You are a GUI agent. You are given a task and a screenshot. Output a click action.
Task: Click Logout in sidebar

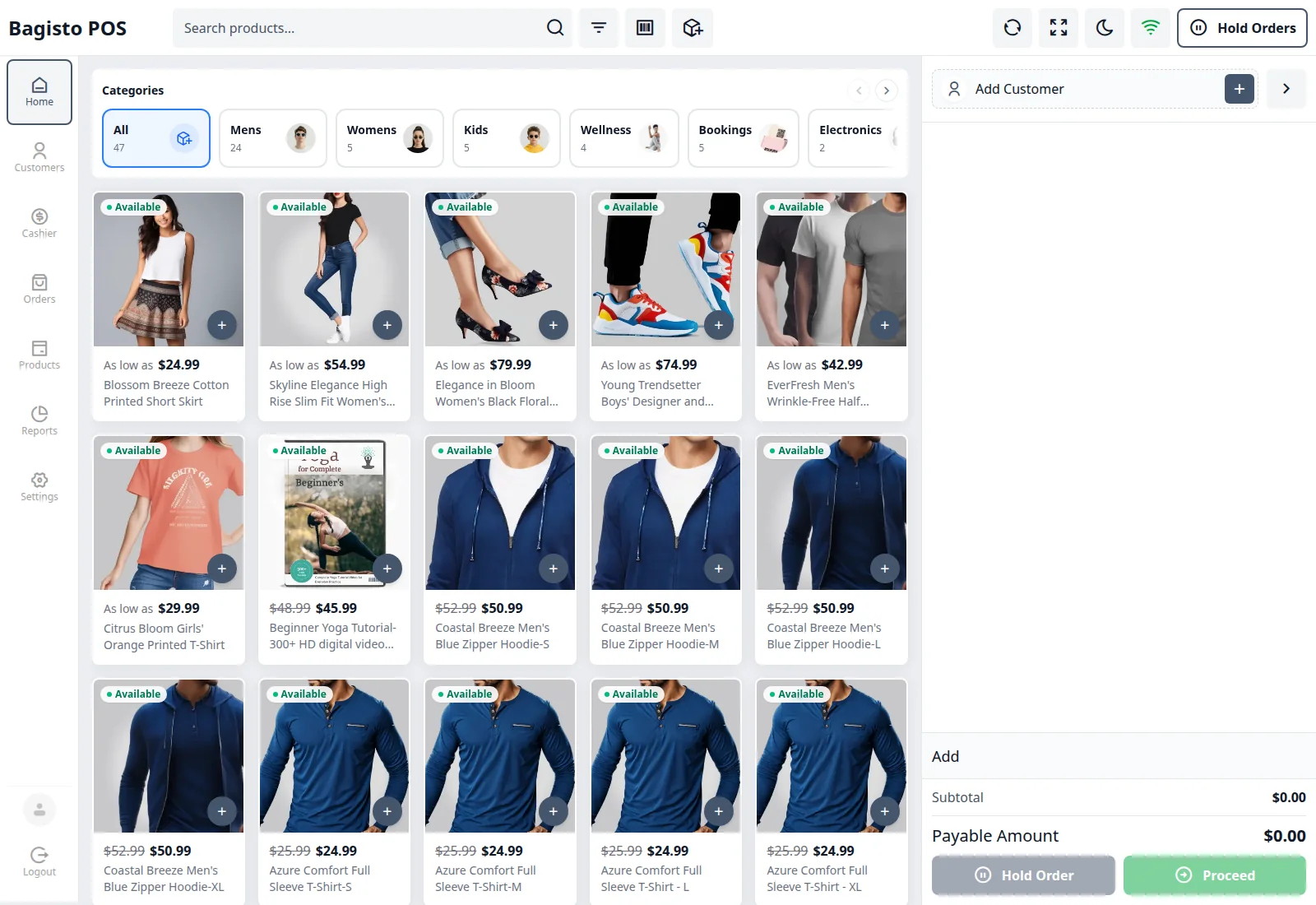(39, 862)
